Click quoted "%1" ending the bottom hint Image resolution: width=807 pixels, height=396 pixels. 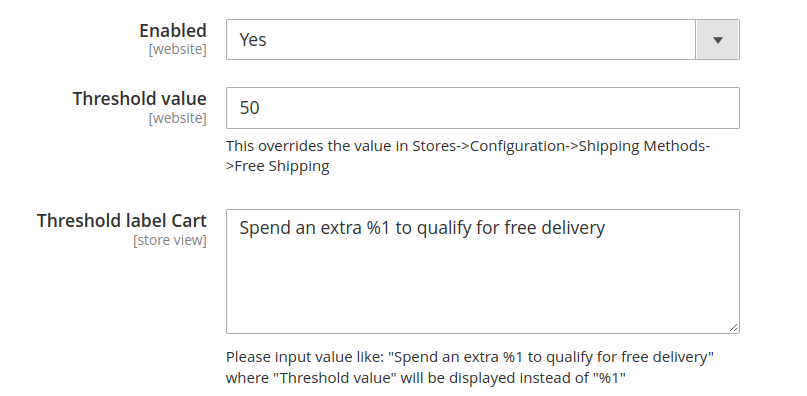pos(609,378)
